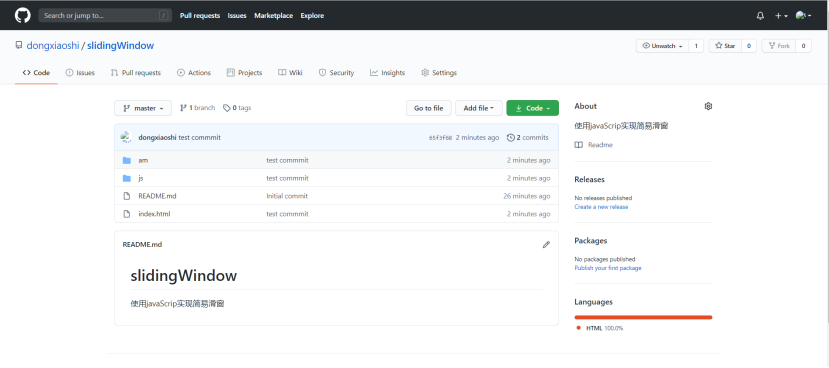The image size is (829, 368).
Task: Edit README with the pencil icon
Action: coord(546,245)
